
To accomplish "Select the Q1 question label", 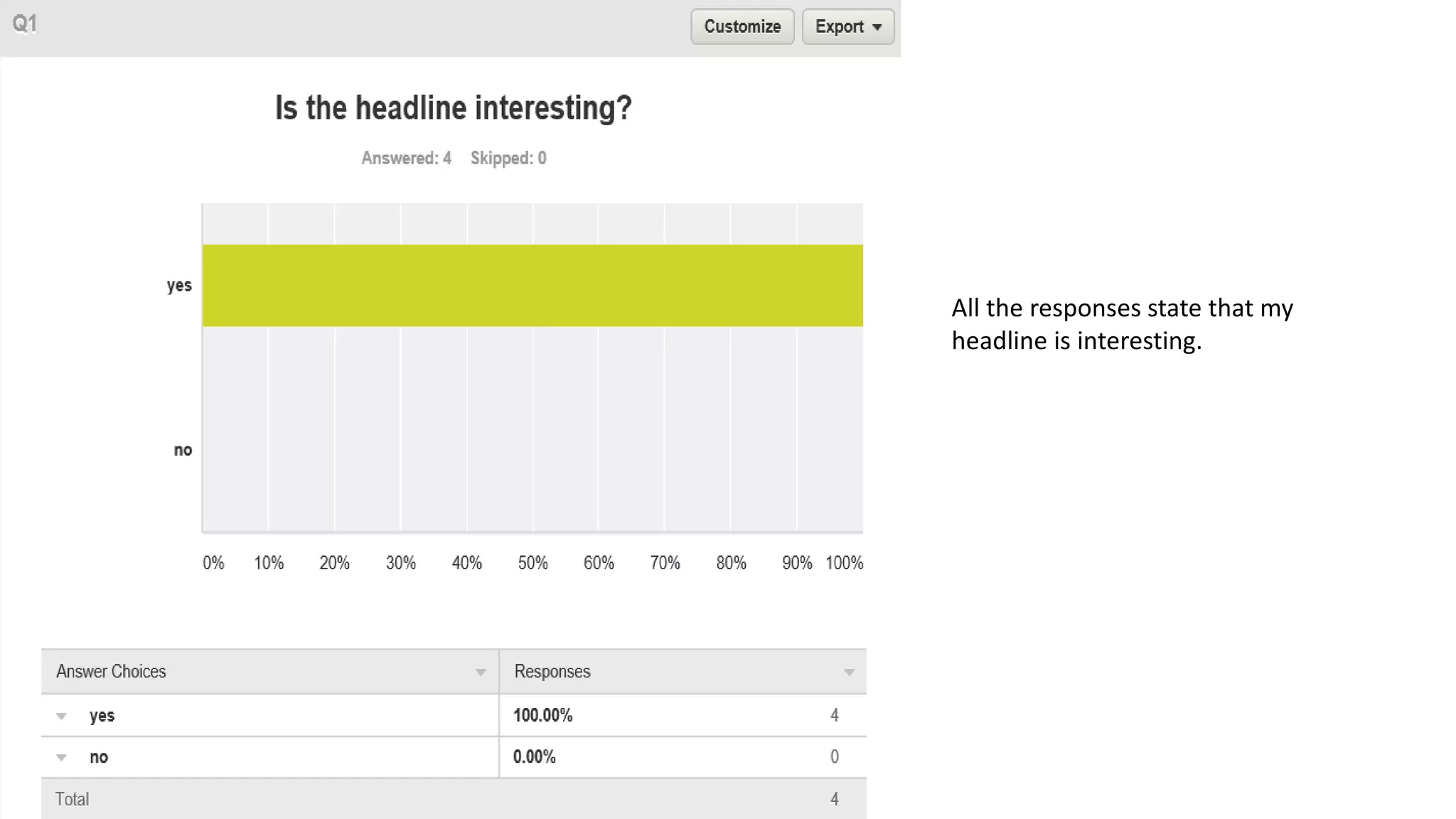I will coord(25,24).
